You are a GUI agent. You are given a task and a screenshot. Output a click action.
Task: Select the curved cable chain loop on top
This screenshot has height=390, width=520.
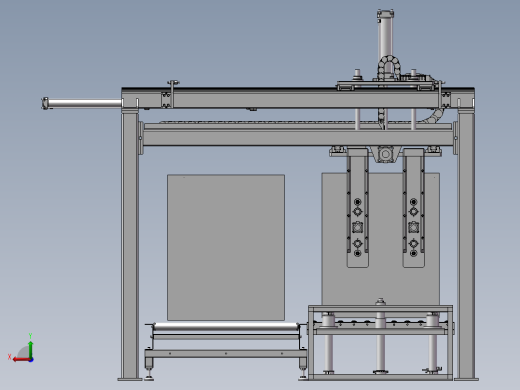(x=389, y=67)
